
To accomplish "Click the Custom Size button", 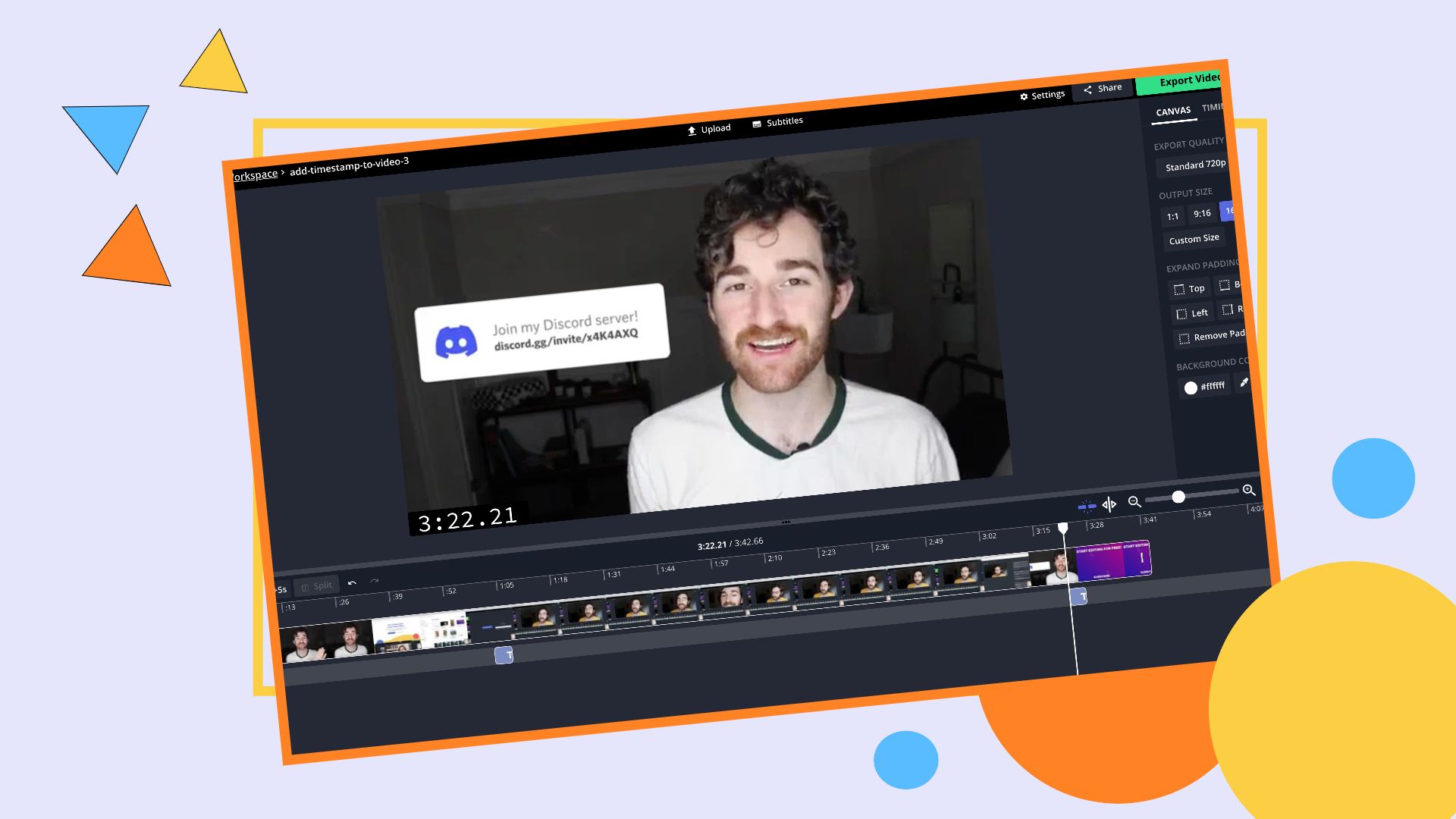I will pyautogui.click(x=1193, y=238).
